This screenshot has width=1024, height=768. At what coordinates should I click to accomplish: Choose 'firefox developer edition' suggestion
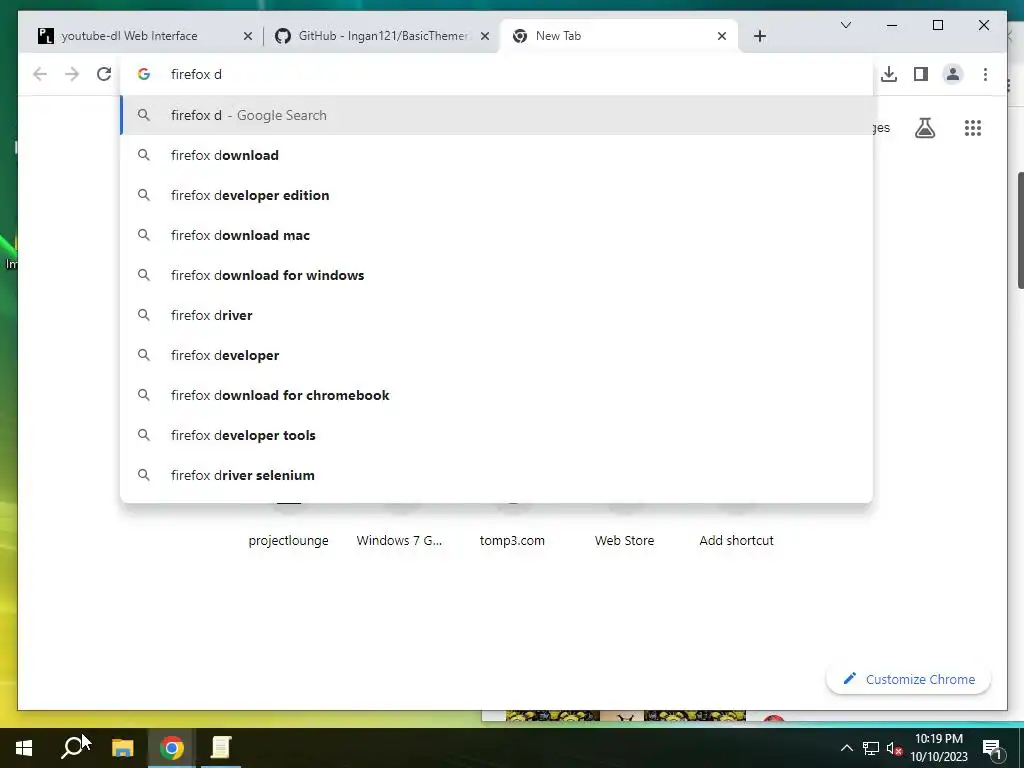pyautogui.click(x=496, y=195)
